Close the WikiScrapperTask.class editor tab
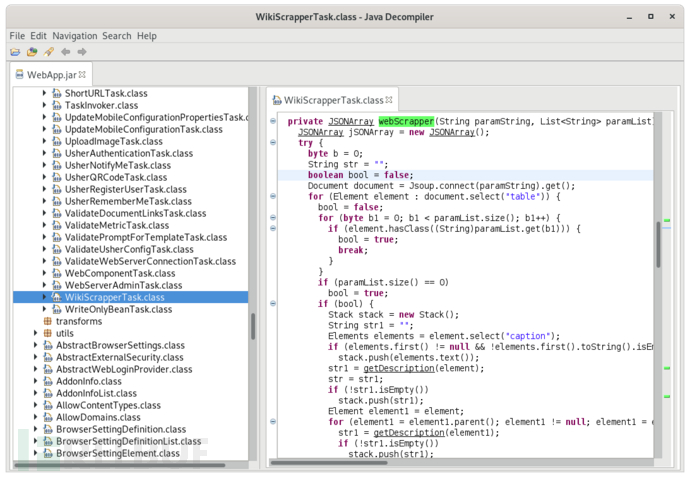This screenshot has width=690, height=478. [389, 100]
